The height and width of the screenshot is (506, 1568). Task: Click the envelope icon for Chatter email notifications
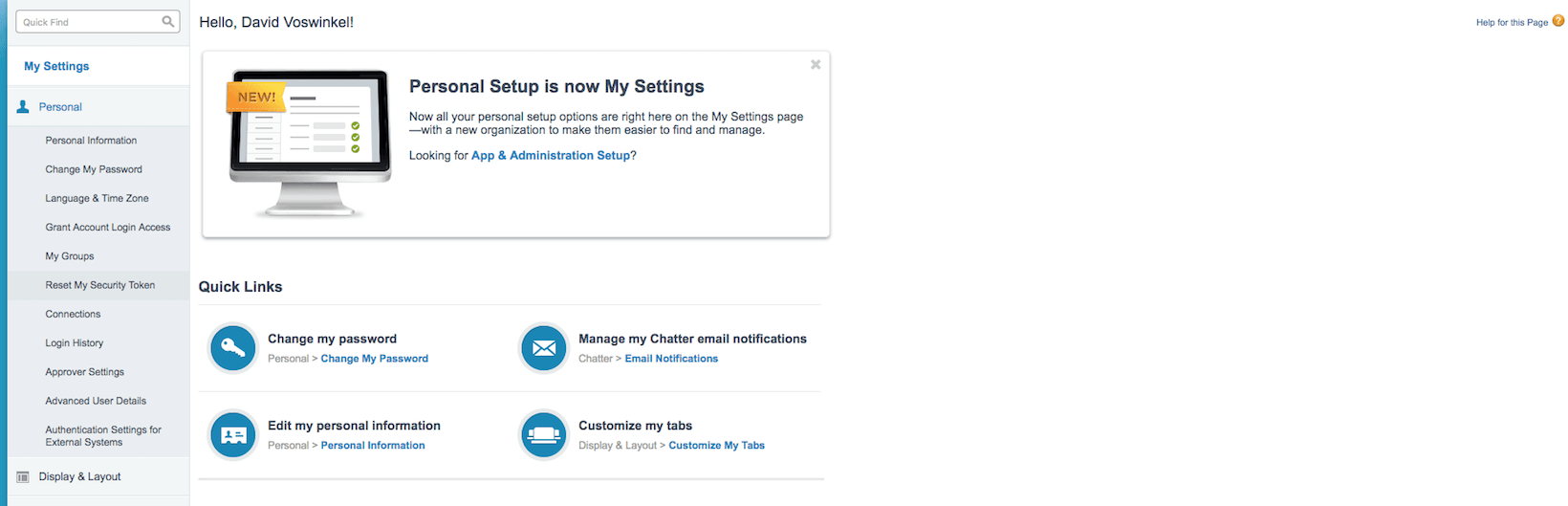click(544, 348)
